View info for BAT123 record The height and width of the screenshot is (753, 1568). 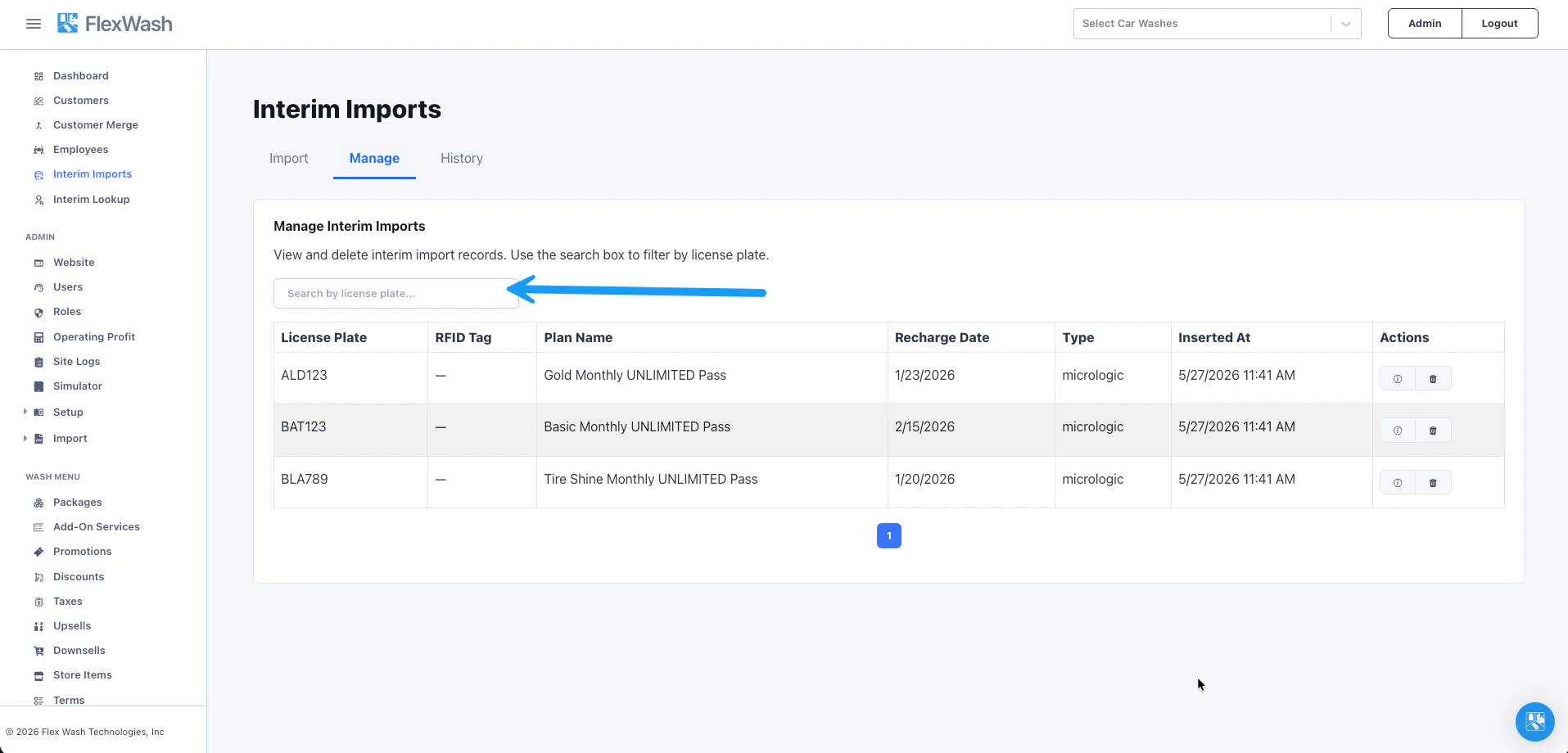(1398, 430)
